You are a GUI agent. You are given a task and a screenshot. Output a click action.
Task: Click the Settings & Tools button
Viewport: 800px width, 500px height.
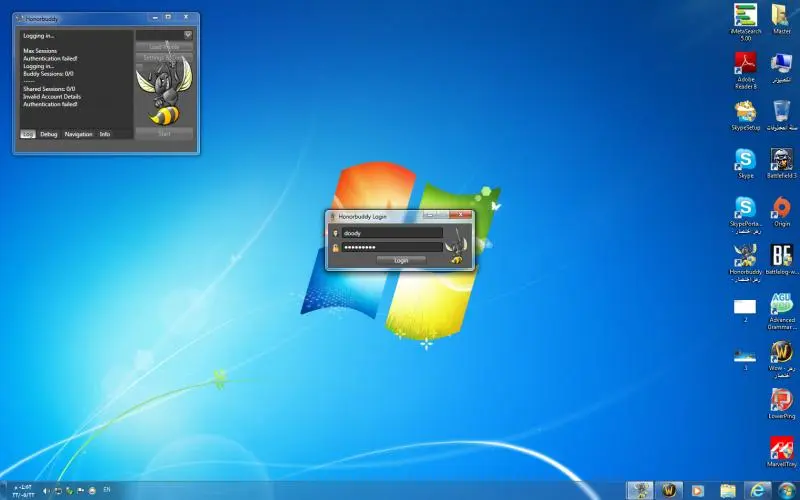point(164,58)
